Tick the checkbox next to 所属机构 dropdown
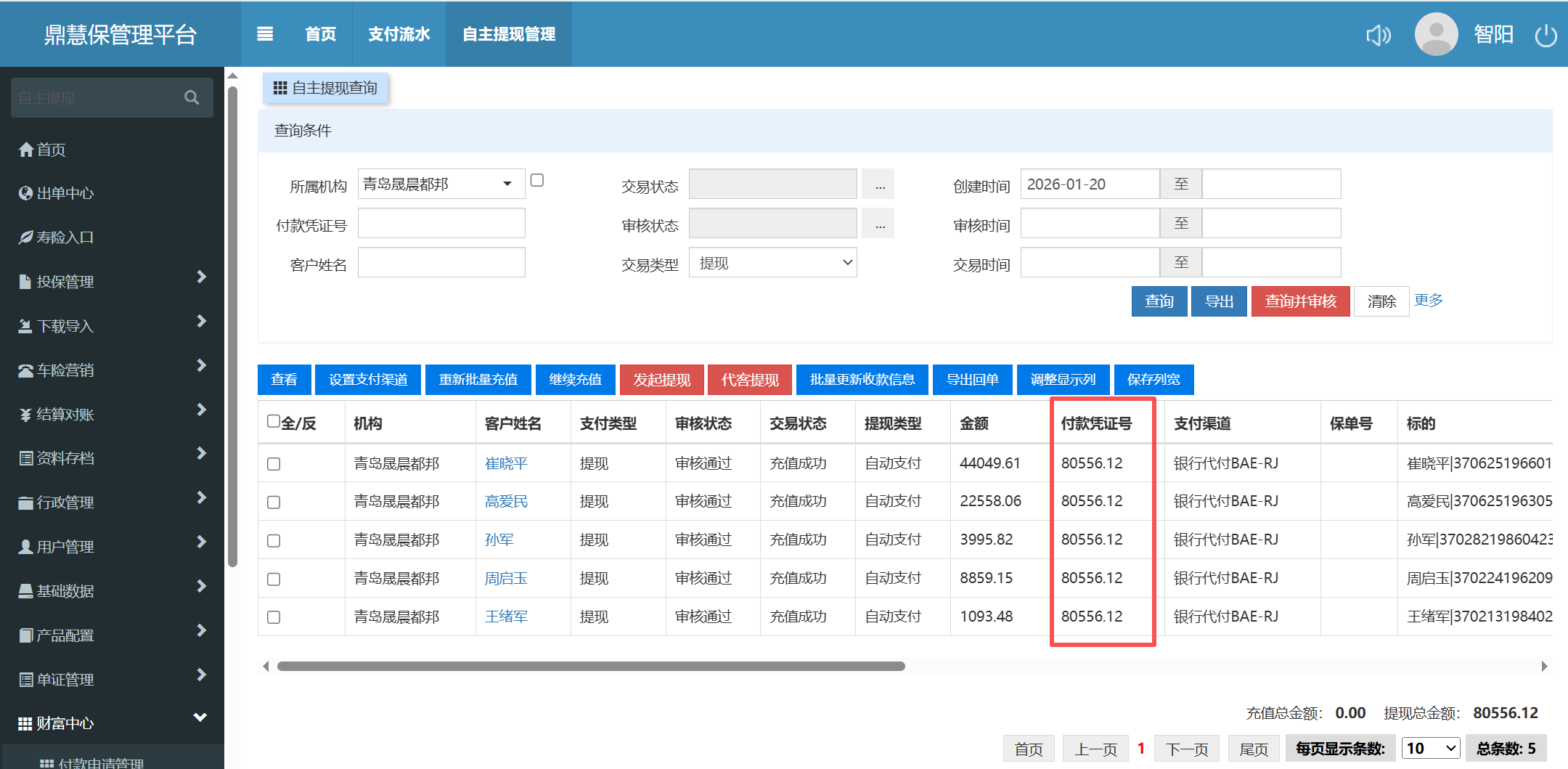Screen dimensions: 1568x769 537,180
